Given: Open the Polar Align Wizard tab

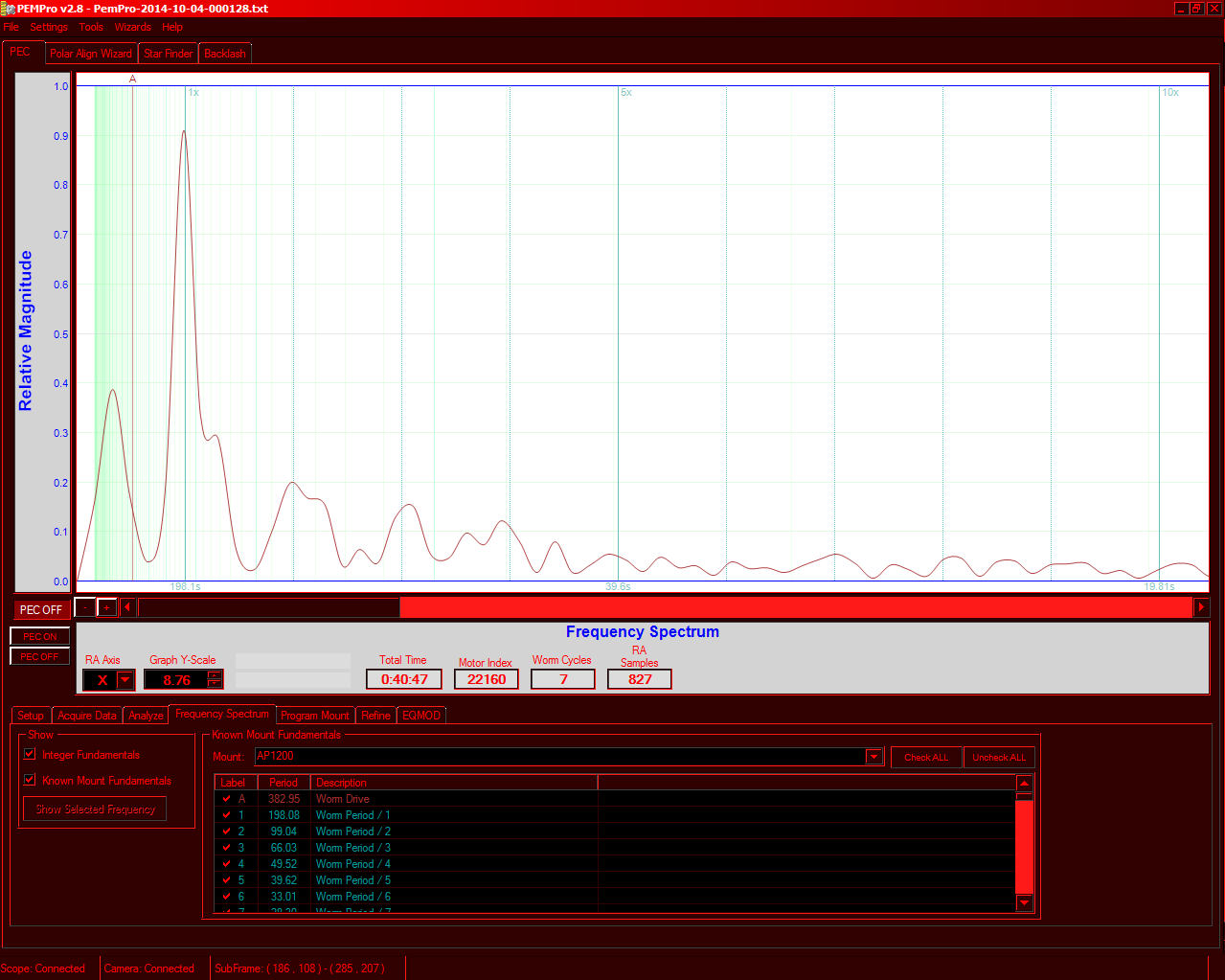Looking at the screenshot, I should coord(91,54).
